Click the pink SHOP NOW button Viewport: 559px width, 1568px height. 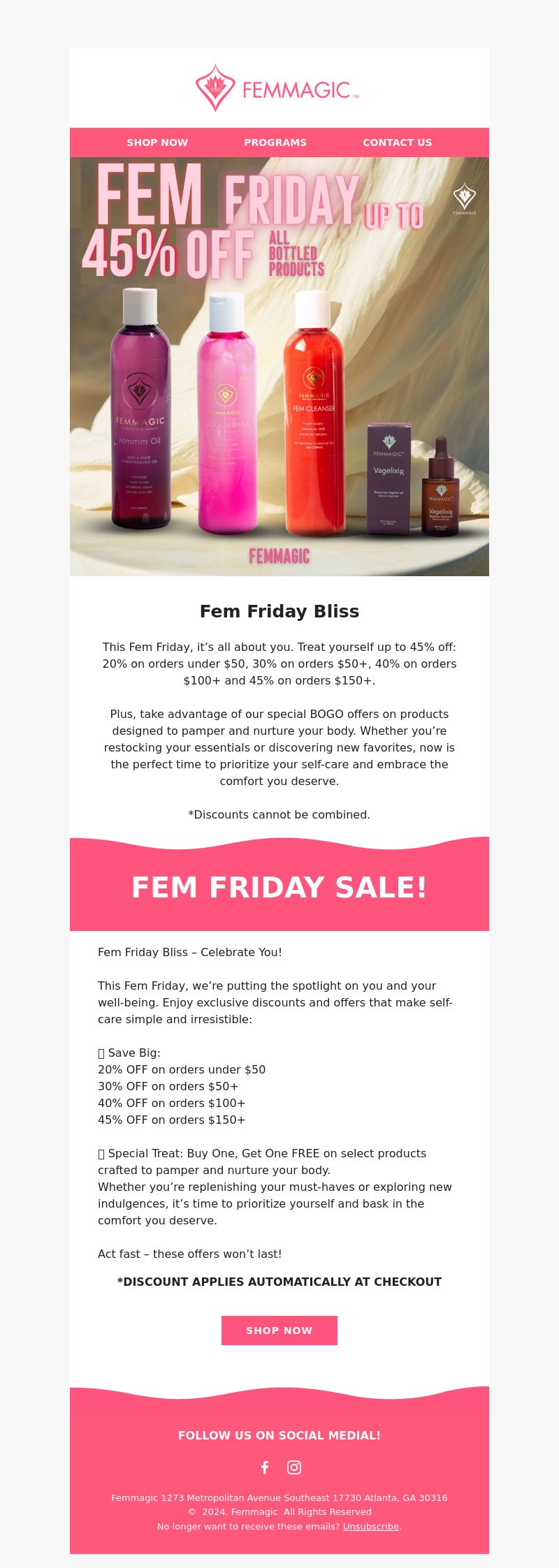[x=279, y=1331]
